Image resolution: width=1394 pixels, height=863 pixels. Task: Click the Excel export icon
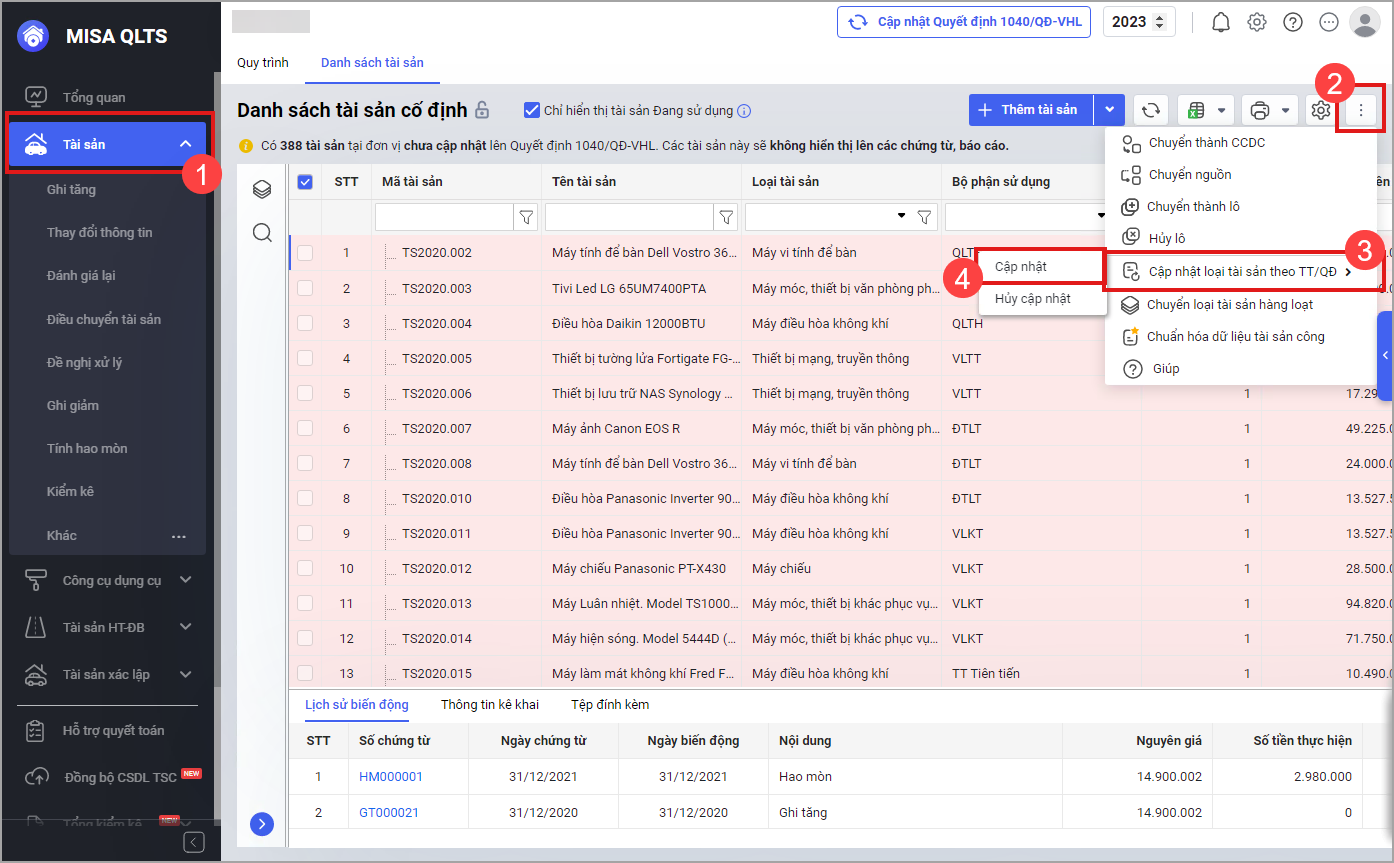click(x=1195, y=110)
